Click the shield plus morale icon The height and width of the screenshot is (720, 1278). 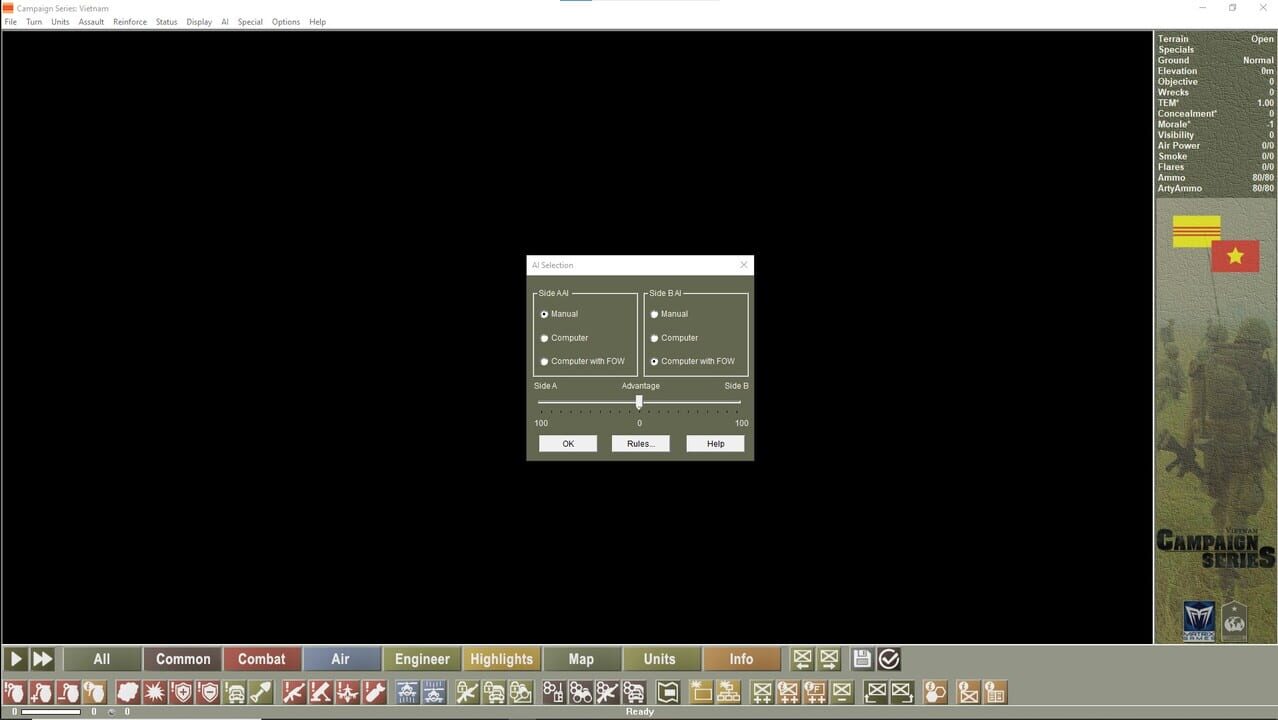[x=185, y=691]
